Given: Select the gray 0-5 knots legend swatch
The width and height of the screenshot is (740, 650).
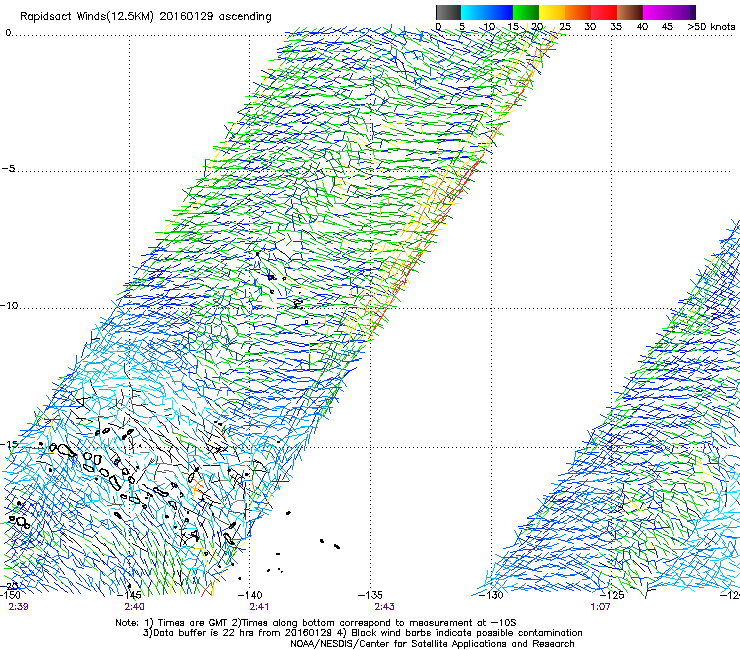Looking at the screenshot, I should [448, 12].
